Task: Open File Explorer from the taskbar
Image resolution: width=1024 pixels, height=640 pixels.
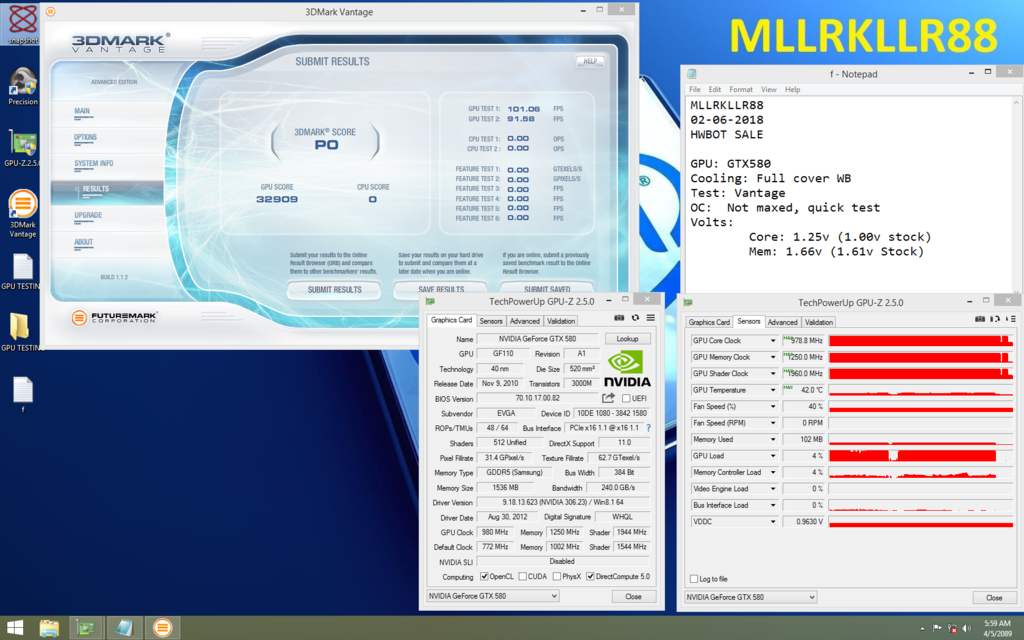Action: click(x=49, y=628)
